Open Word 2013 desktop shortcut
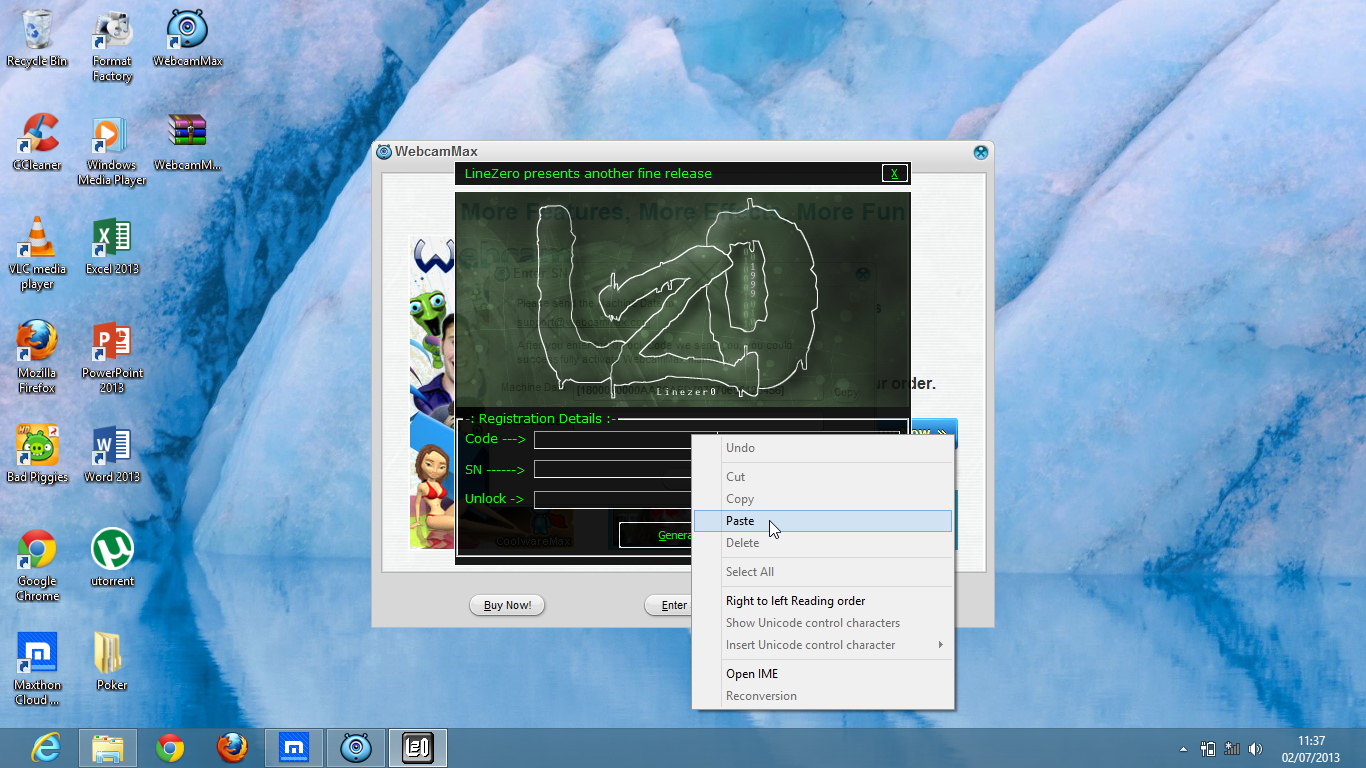 pyautogui.click(x=112, y=454)
